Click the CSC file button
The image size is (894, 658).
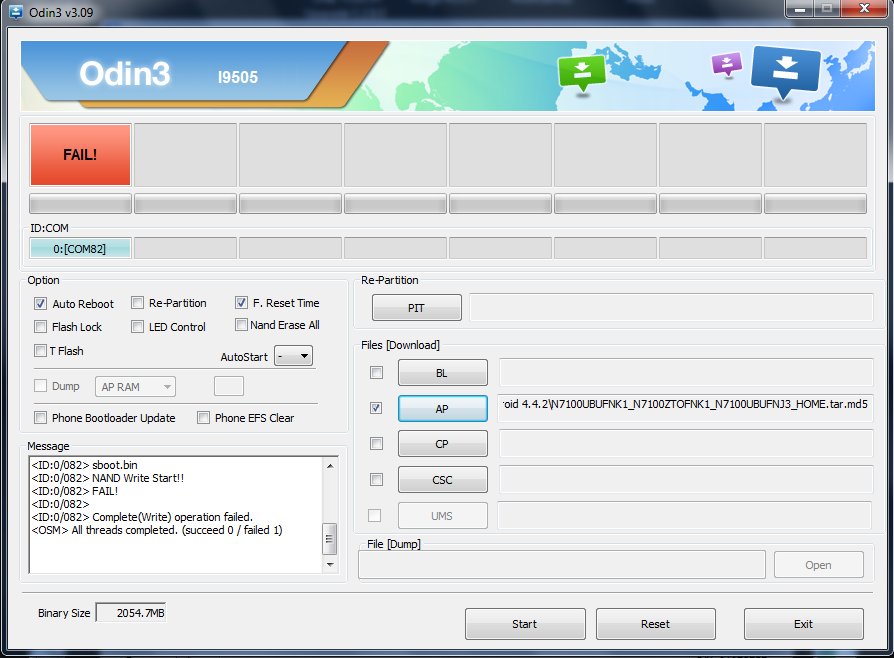(442, 480)
